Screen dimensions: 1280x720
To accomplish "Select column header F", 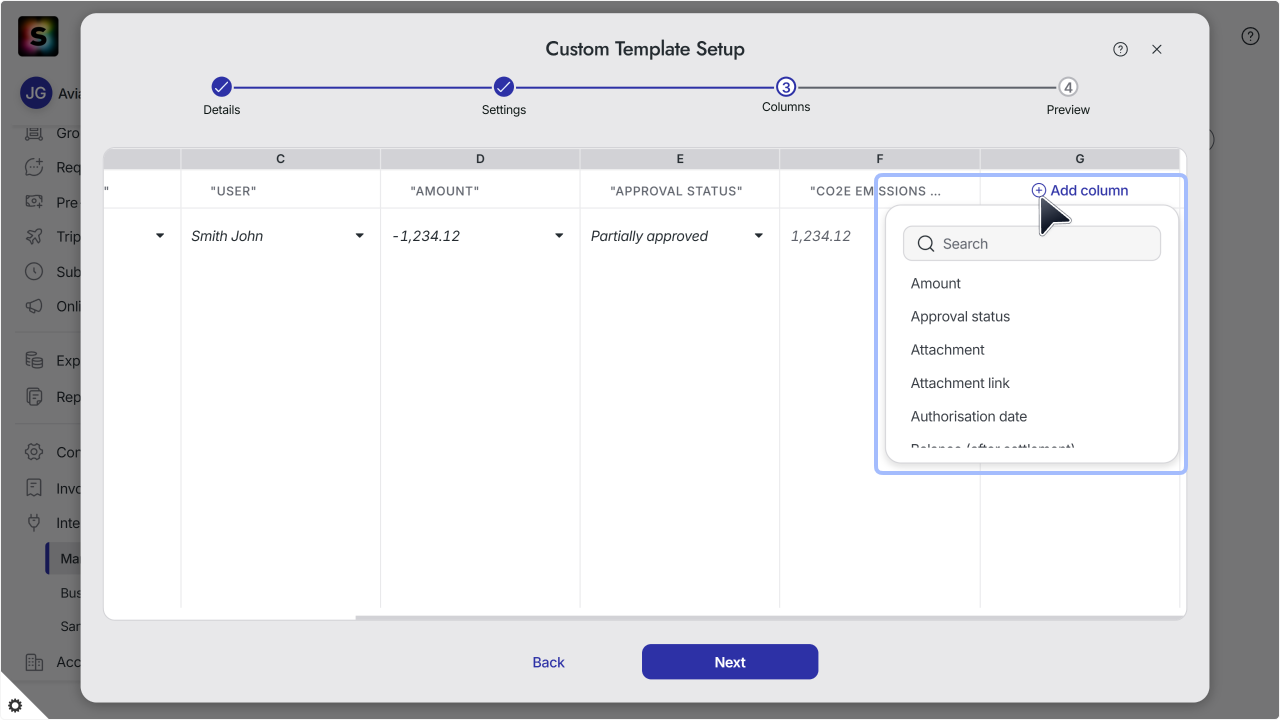I will [x=880, y=159].
